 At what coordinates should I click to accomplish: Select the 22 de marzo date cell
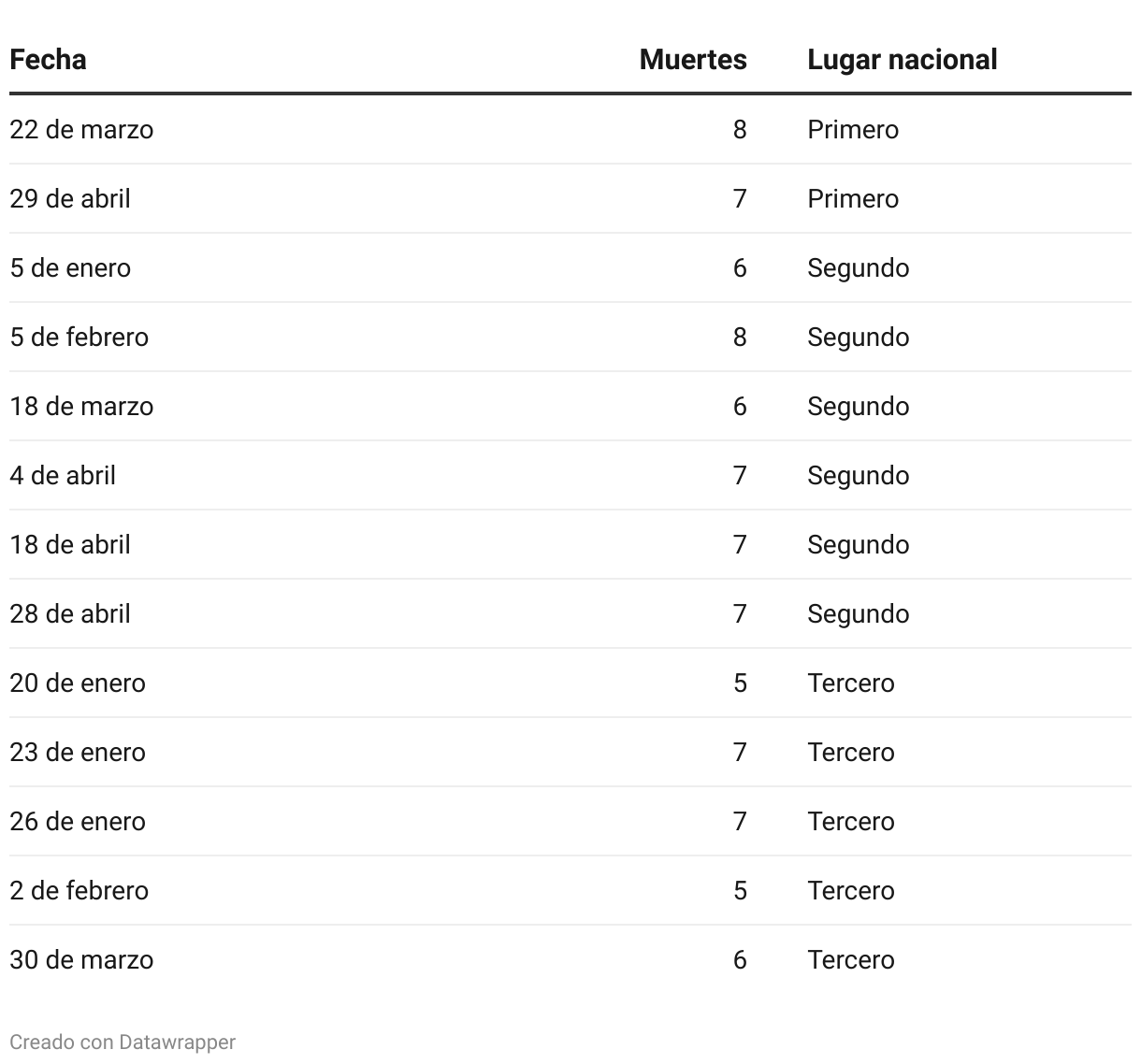pyautogui.click(x=81, y=129)
